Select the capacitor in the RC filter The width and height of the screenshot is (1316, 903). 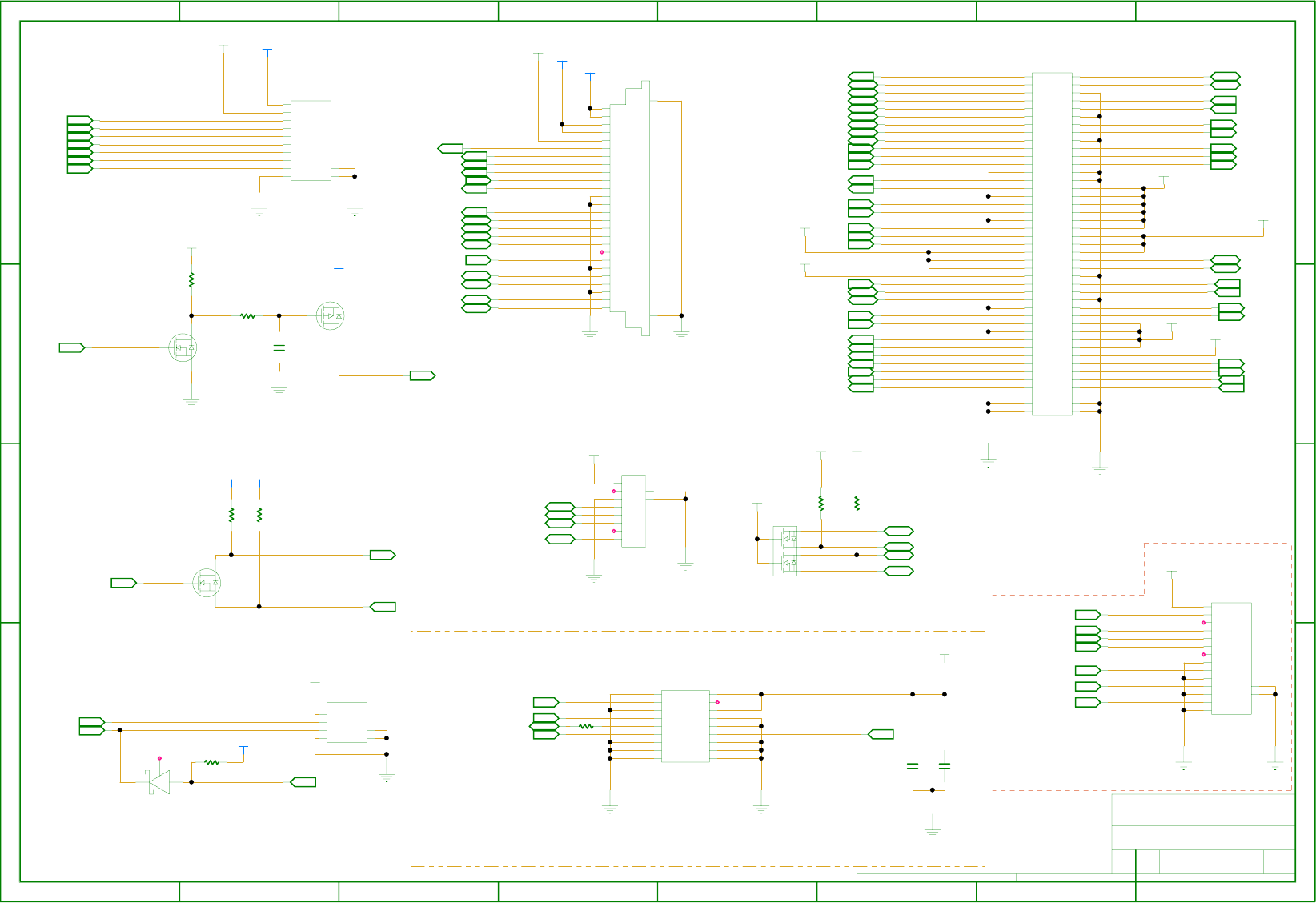(279, 348)
